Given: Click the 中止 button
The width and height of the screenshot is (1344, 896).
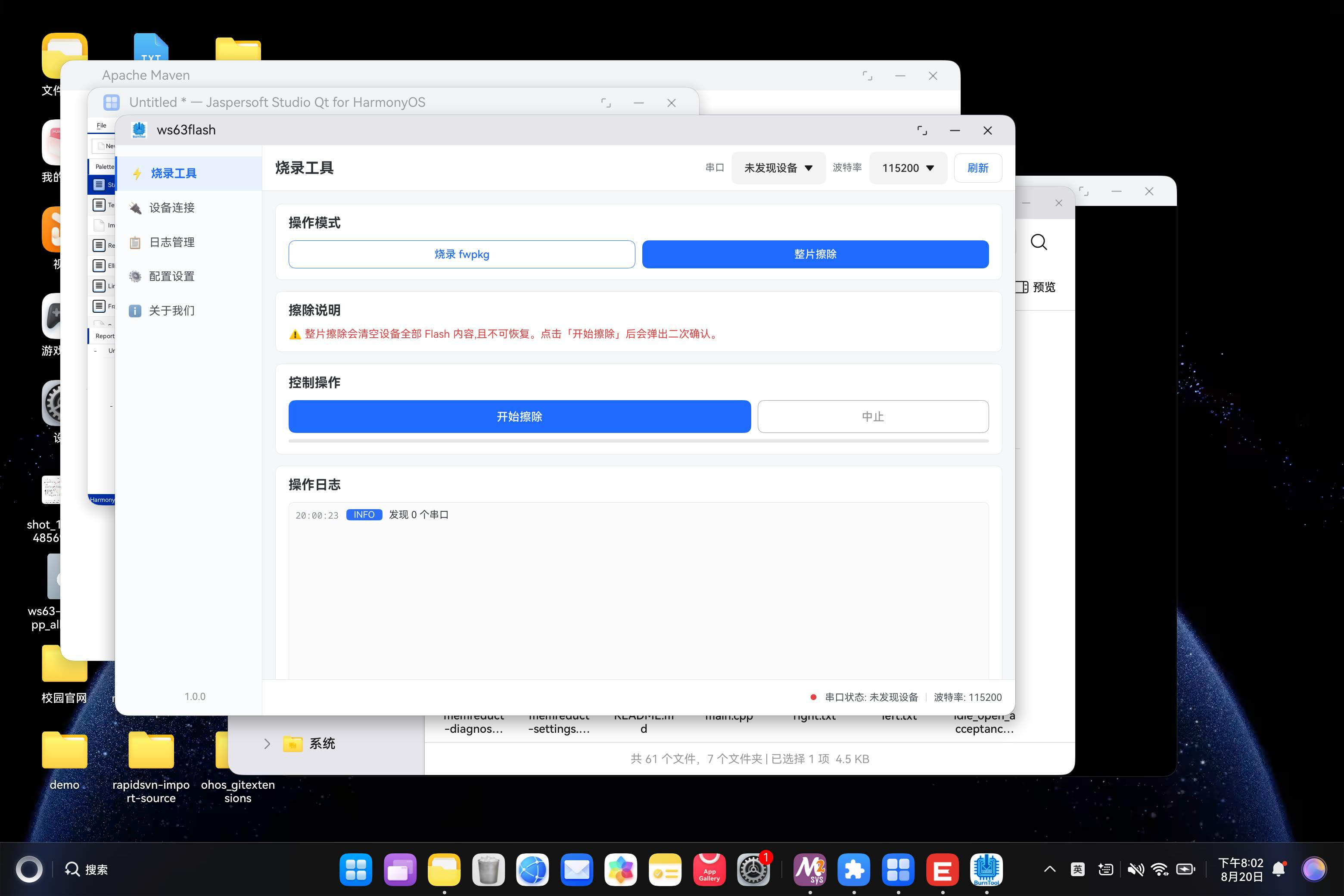Looking at the screenshot, I should click(873, 417).
